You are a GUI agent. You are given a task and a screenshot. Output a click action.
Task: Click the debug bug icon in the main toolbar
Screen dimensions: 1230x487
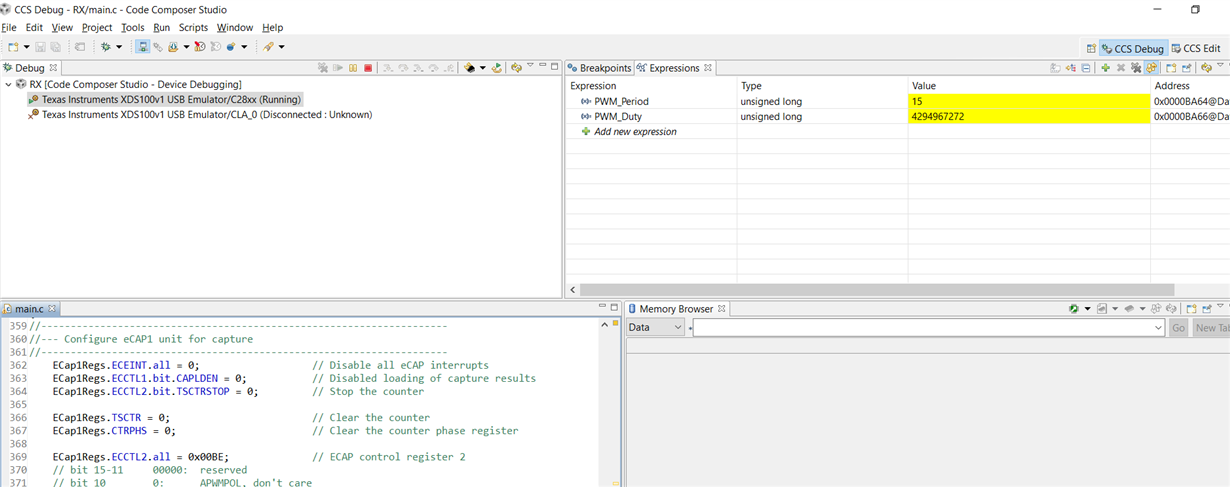coord(106,47)
